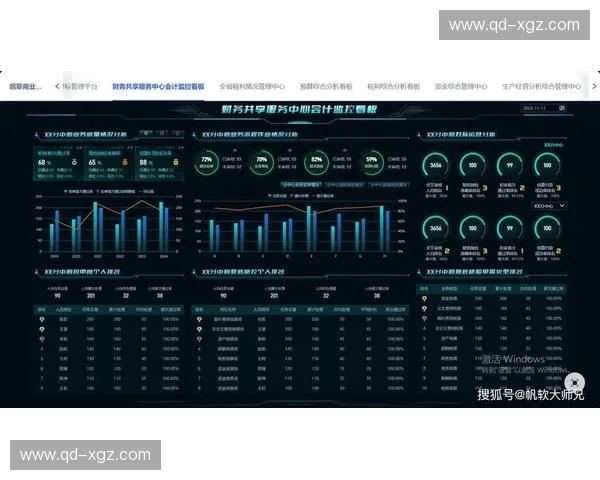This screenshot has height=480, width=600.
Task: Click the blue bar for year 2019
Action: [x=57, y=231]
